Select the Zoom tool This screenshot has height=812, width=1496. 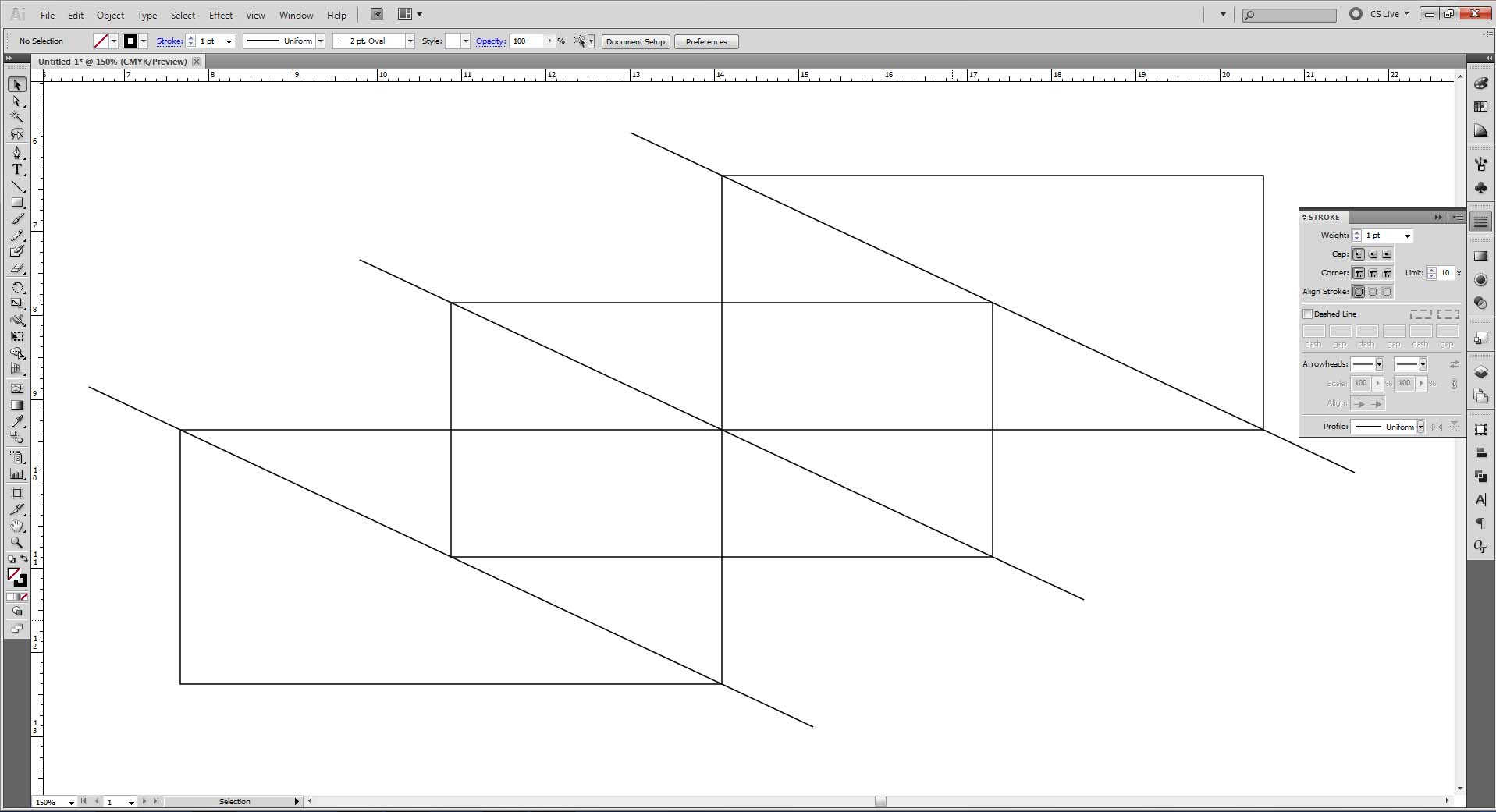click(x=17, y=544)
